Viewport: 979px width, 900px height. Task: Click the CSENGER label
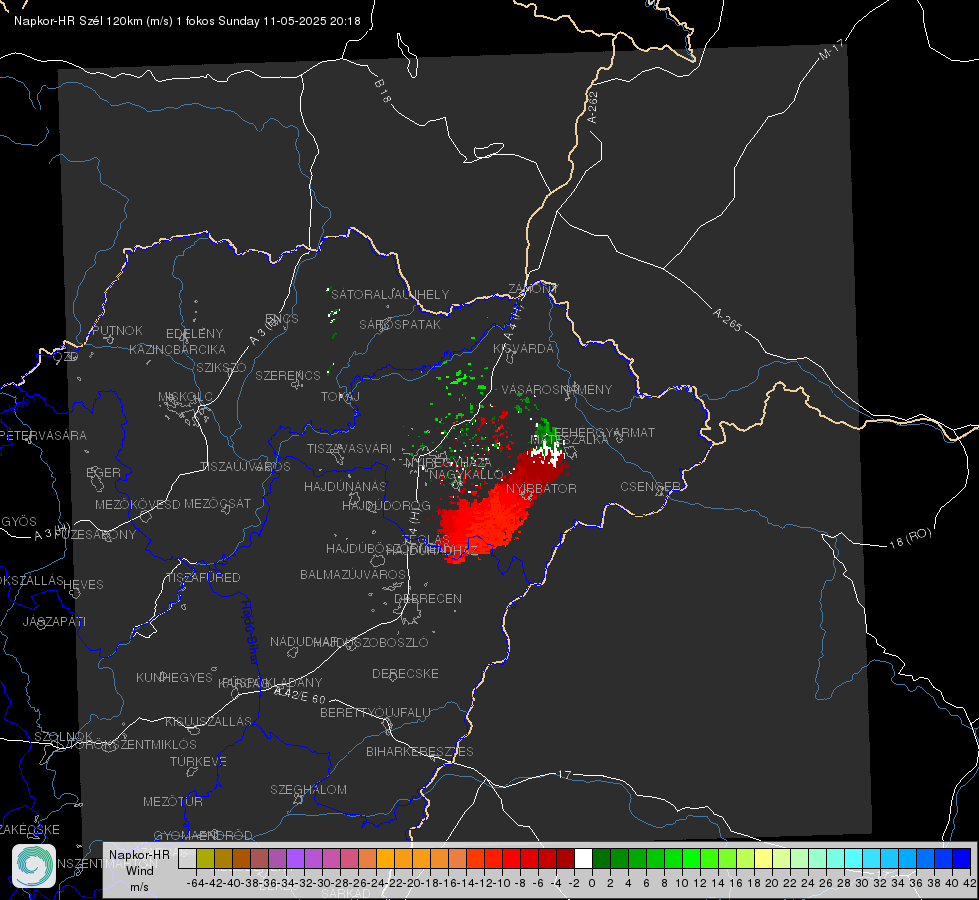pyautogui.click(x=650, y=487)
